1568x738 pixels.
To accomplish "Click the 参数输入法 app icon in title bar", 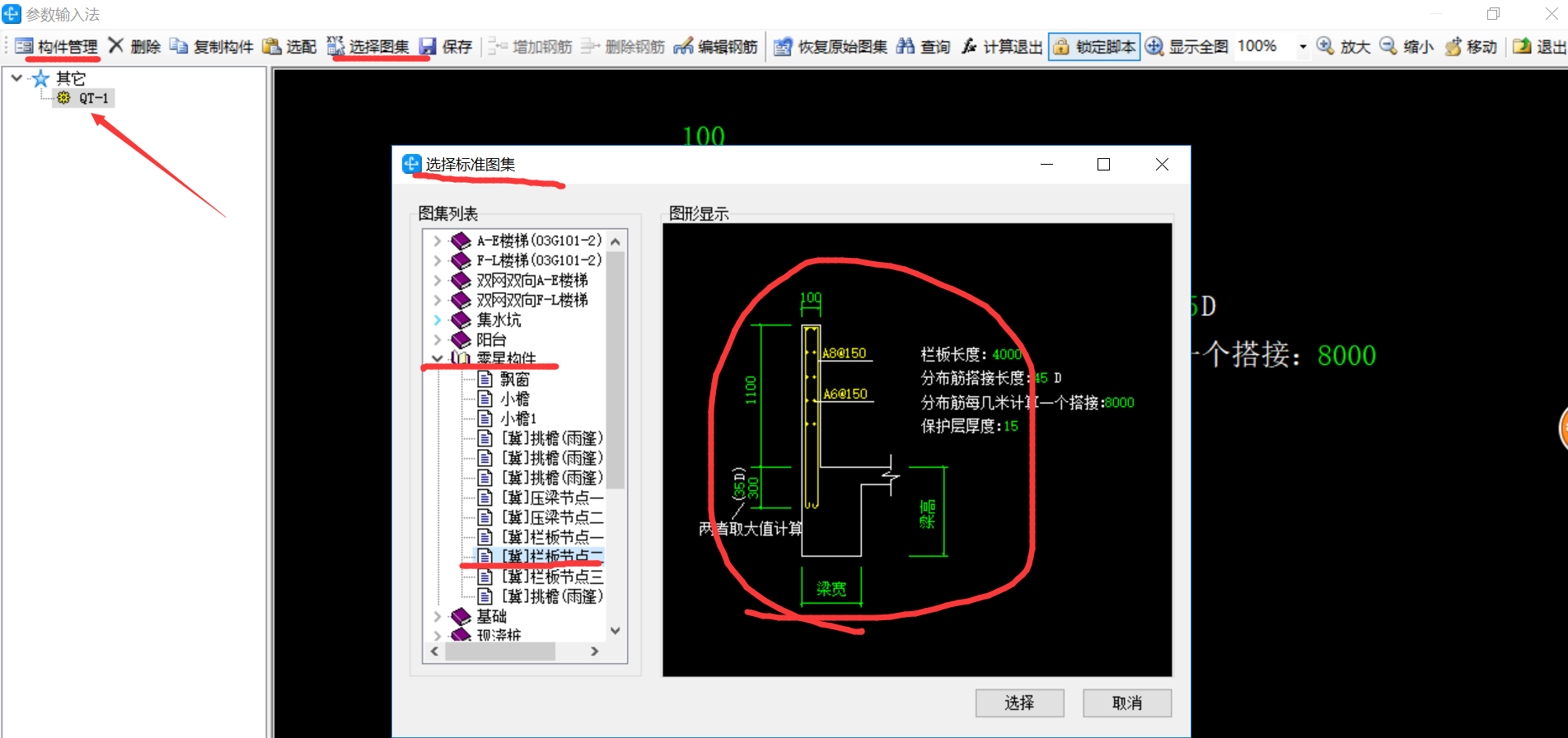I will coord(12,14).
